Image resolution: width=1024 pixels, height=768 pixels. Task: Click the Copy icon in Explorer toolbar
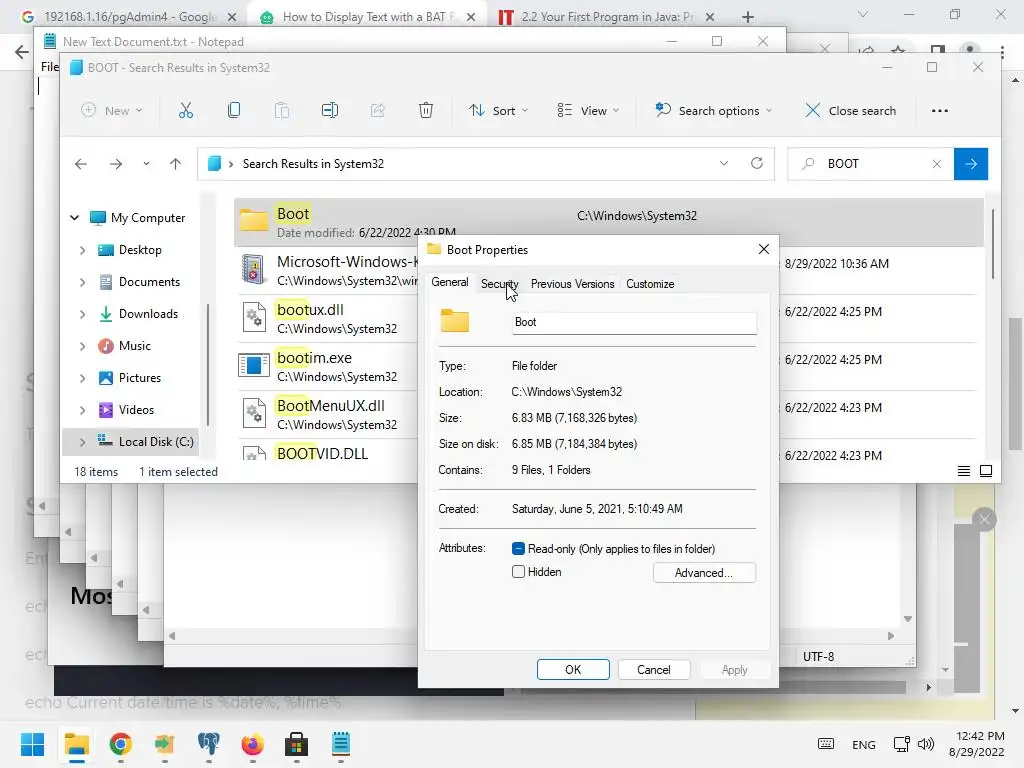pos(234,110)
